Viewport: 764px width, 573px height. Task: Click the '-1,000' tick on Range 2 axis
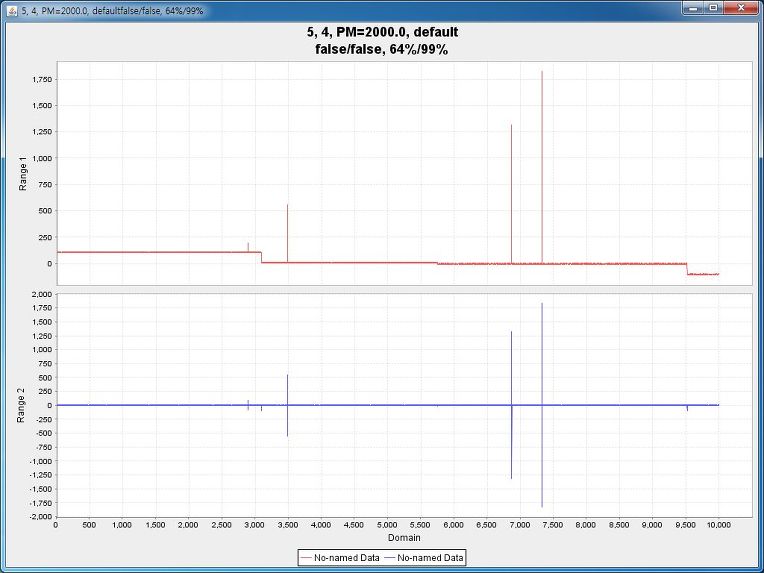point(40,461)
